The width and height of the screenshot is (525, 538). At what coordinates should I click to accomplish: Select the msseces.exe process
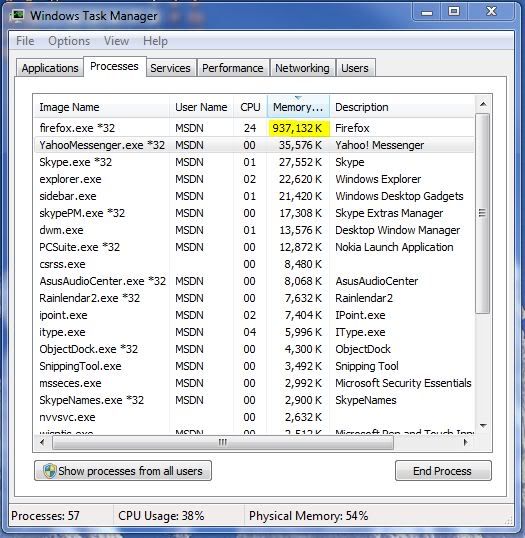[x=254, y=383]
